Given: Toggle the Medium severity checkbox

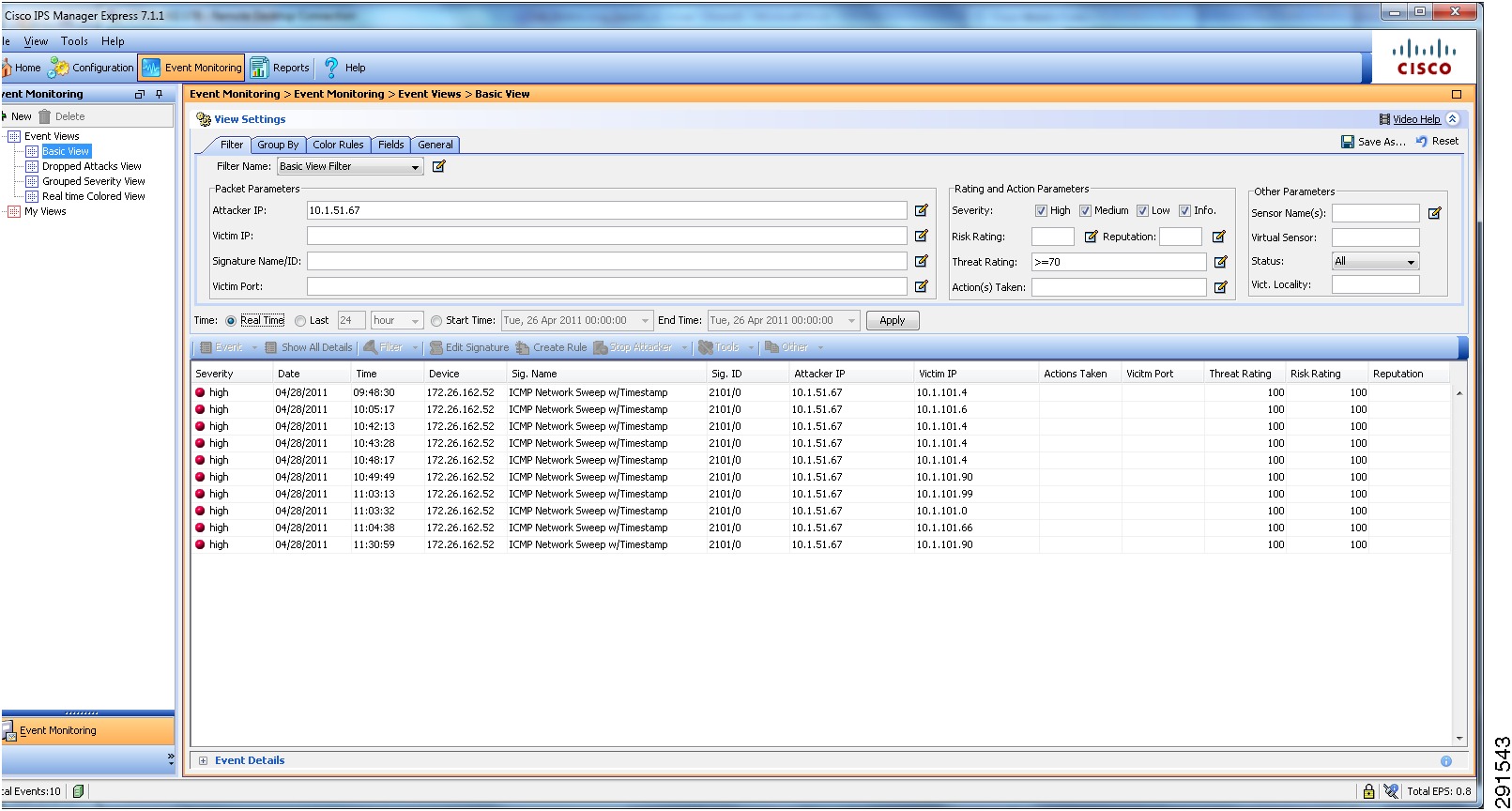Looking at the screenshot, I should tap(1085, 210).
